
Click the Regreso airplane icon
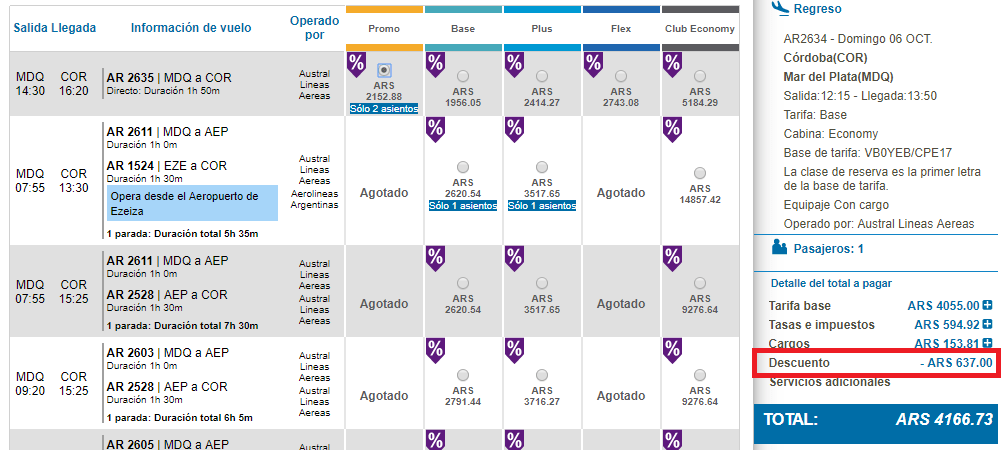coord(780,8)
